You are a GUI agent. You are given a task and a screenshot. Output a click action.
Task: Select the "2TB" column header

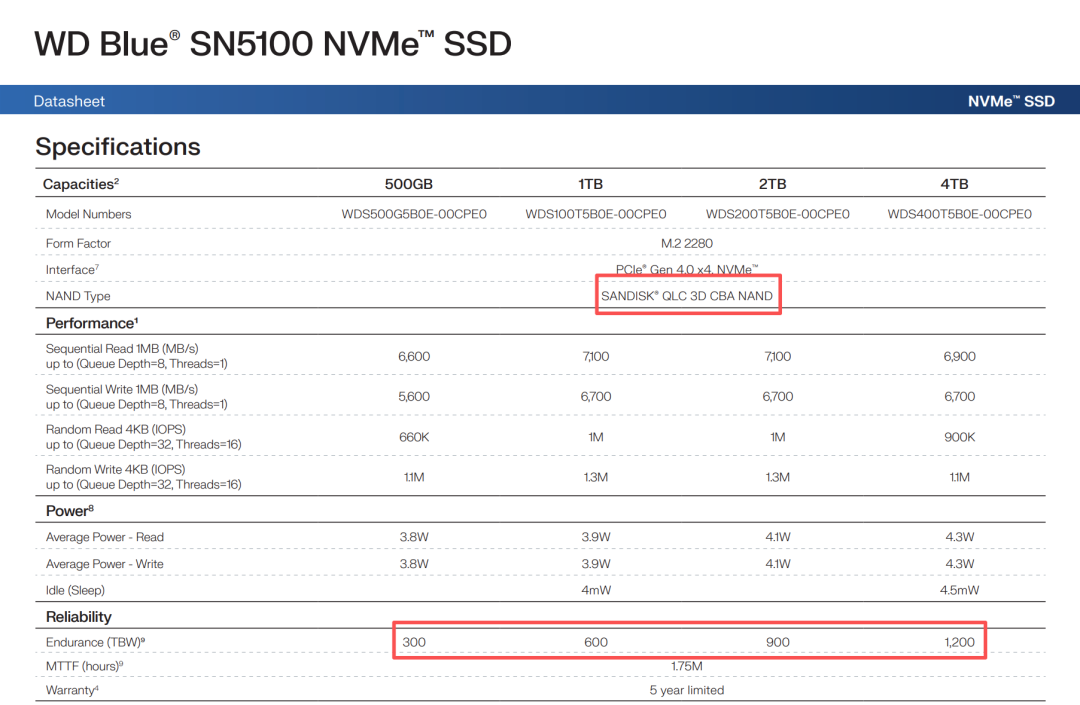point(772,184)
